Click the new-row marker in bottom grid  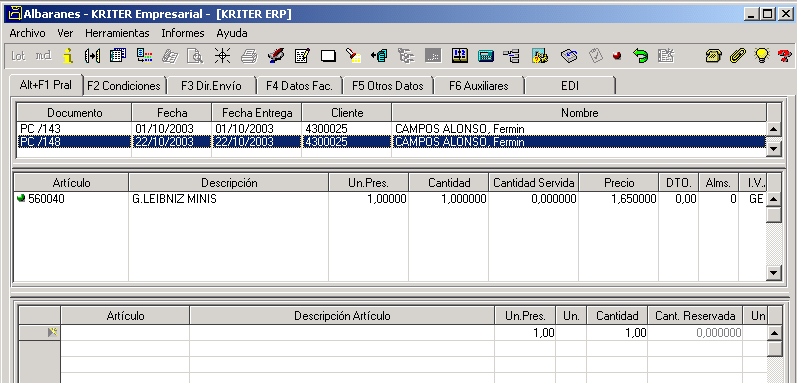click(40, 333)
